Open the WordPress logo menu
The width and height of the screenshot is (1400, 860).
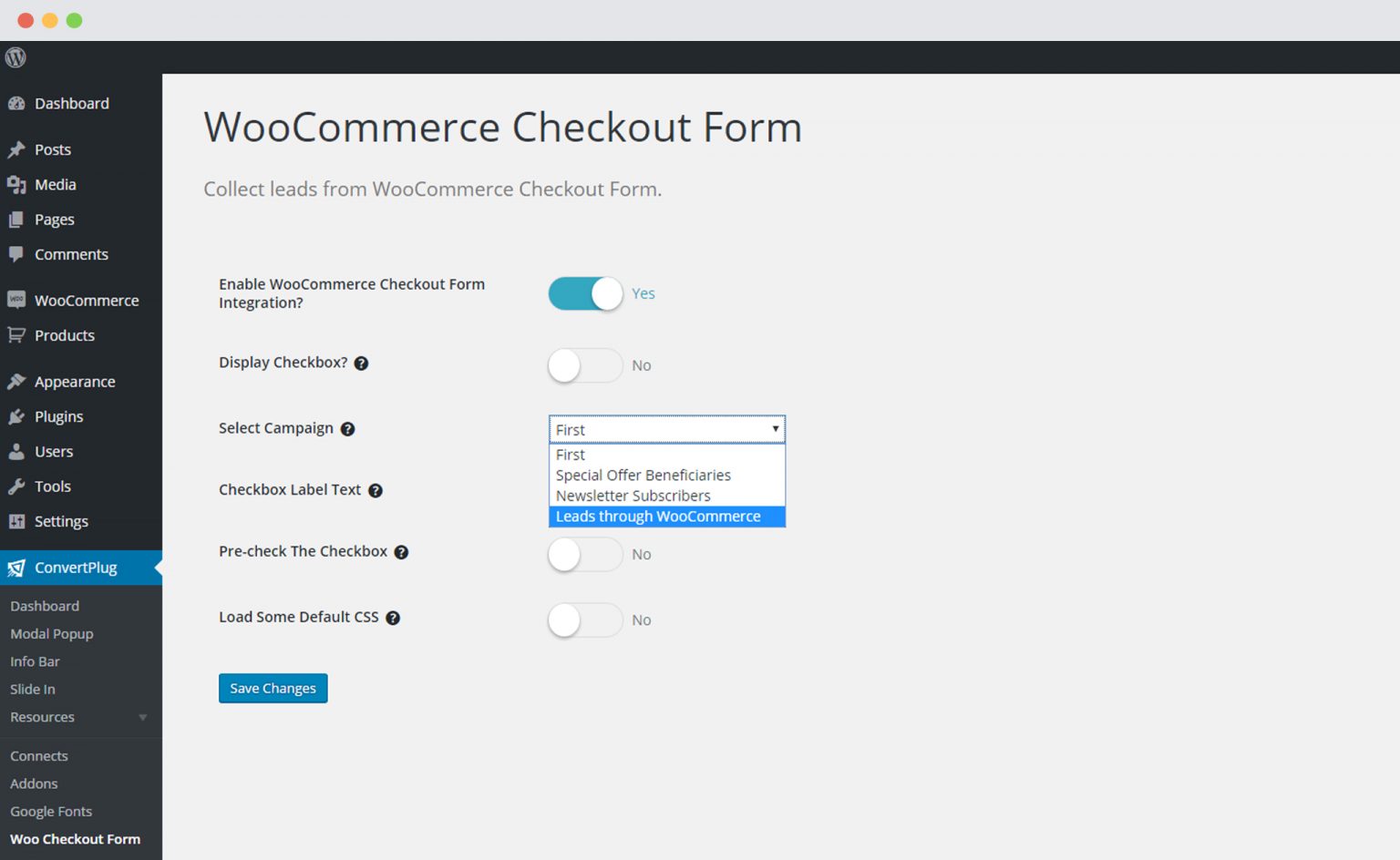(15, 57)
